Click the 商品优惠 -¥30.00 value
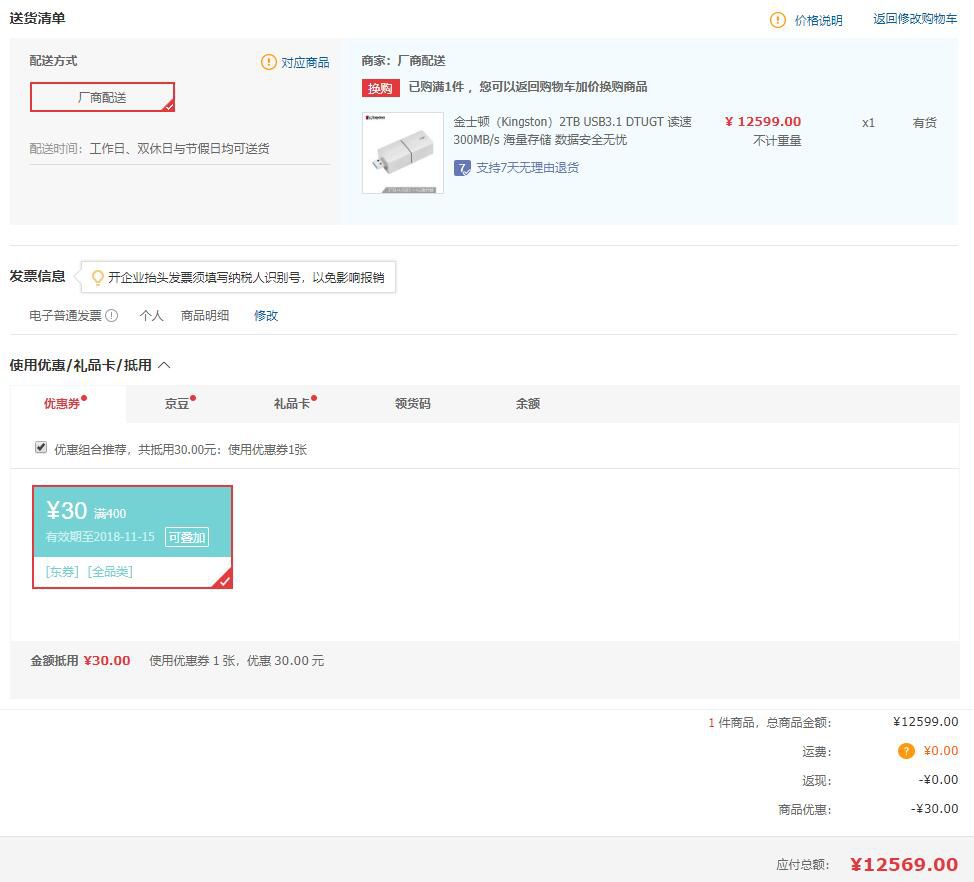 coord(934,809)
